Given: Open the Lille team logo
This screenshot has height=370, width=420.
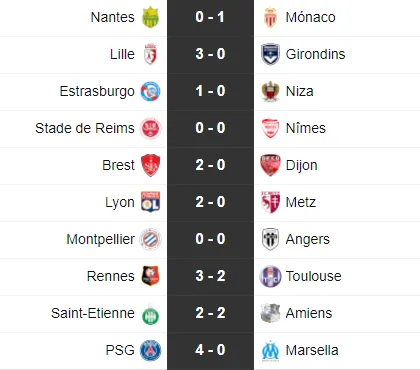Looking at the screenshot, I should (150, 54).
